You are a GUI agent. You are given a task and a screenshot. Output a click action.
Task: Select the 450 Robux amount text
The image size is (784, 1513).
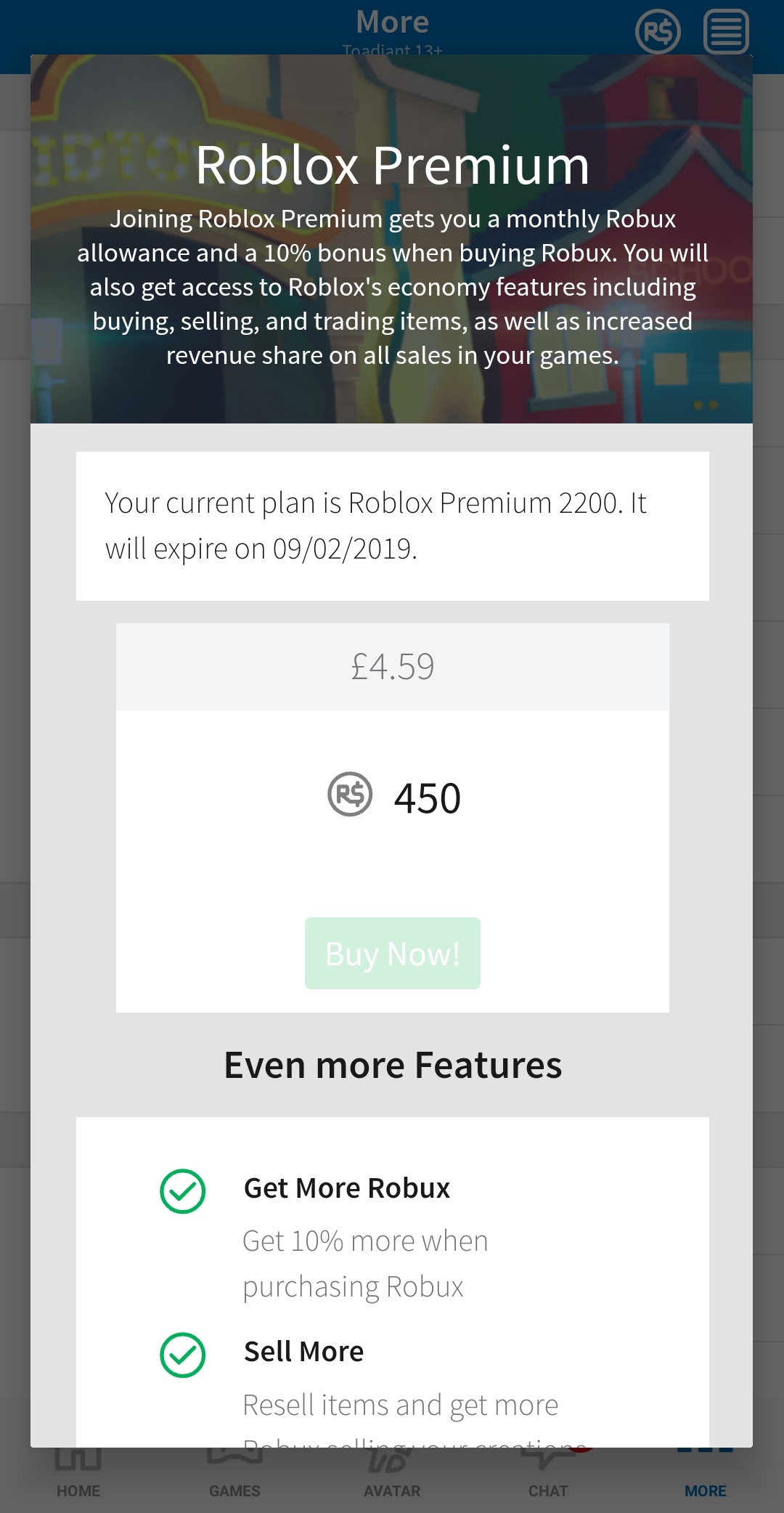[x=426, y=797]
